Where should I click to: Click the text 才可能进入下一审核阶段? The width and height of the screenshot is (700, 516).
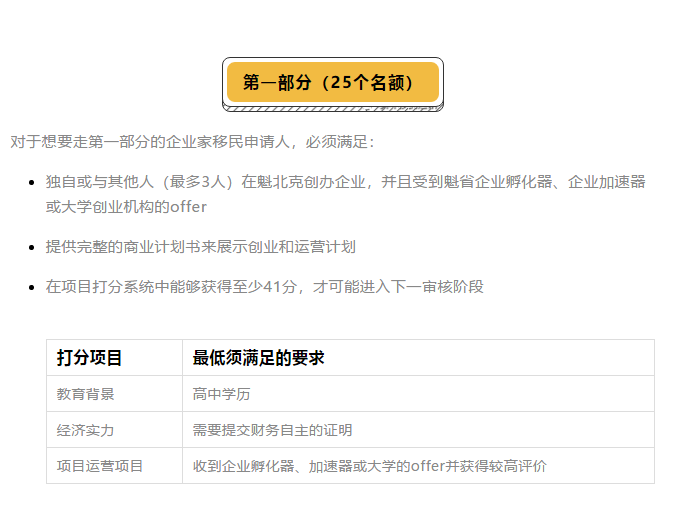click(398, 287)
